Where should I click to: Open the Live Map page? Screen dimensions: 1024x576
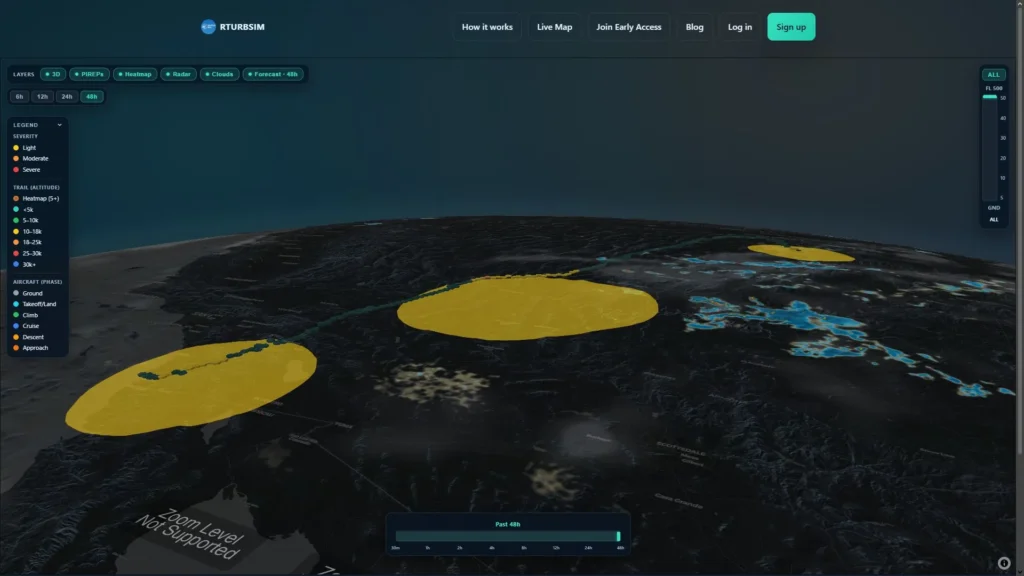[x=554, y=27]
